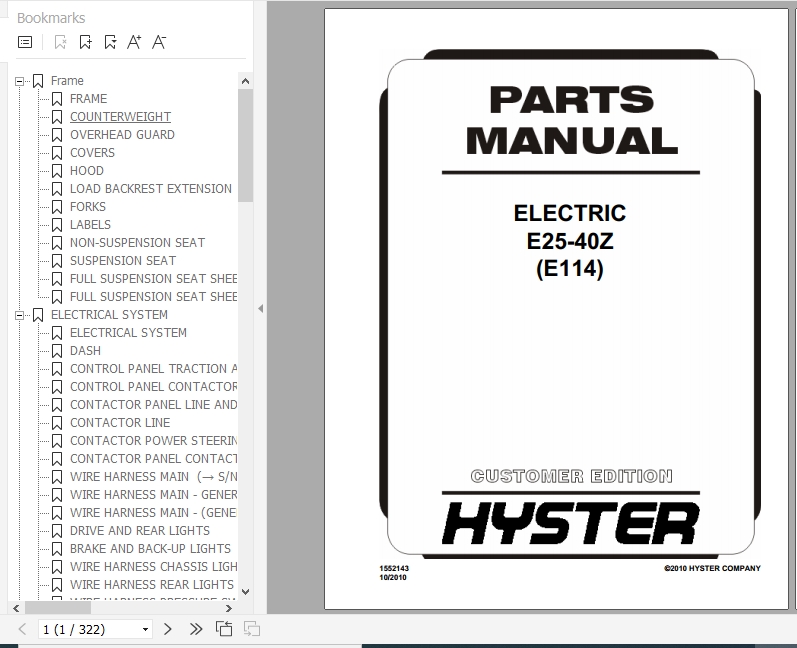Open CONTACTOR PANEL LINE AND bookmark
797x648 pixels.
(x=153, y=405)
